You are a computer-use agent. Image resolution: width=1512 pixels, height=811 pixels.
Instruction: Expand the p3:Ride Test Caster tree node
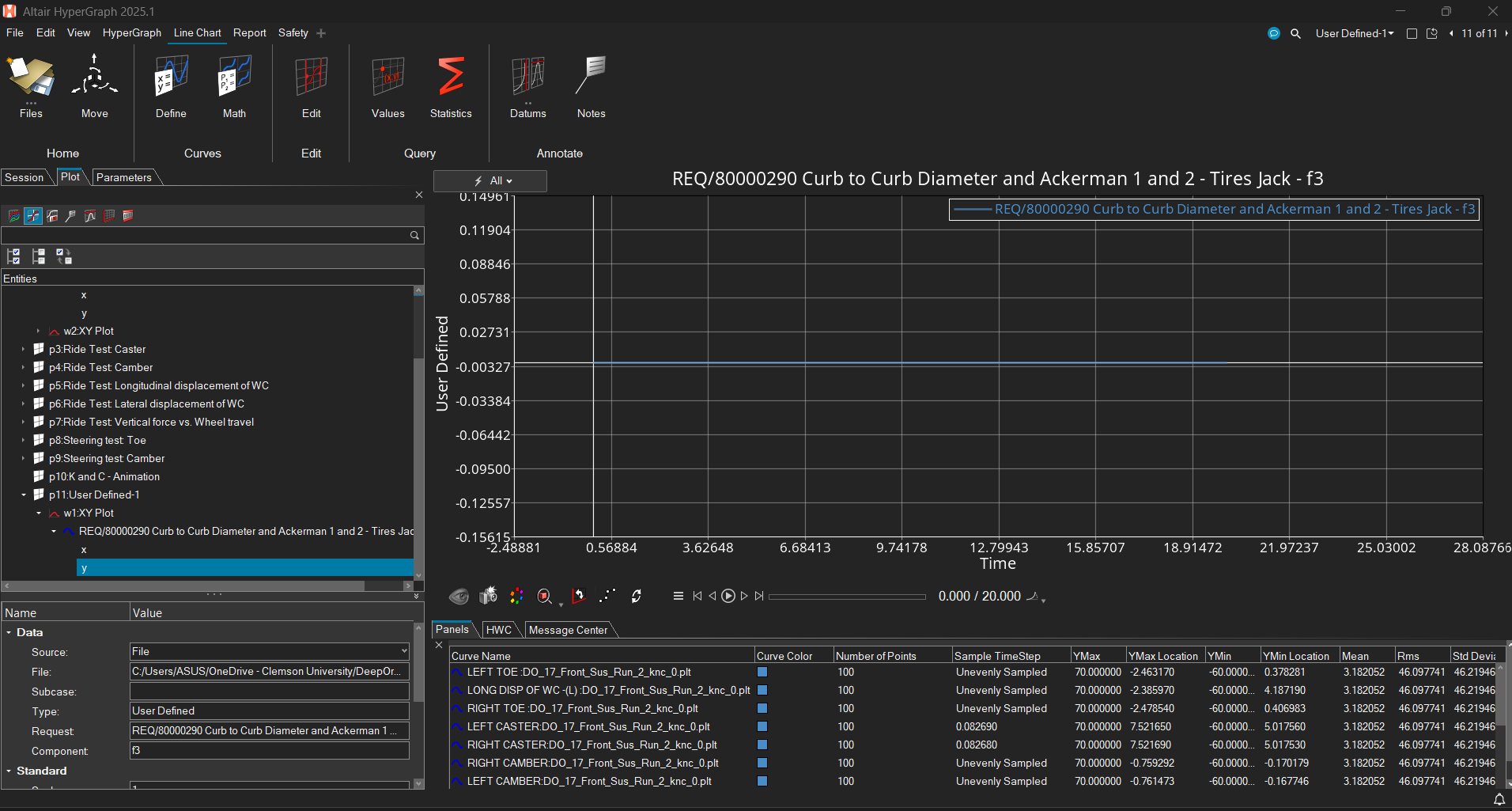tap(23, 349)
